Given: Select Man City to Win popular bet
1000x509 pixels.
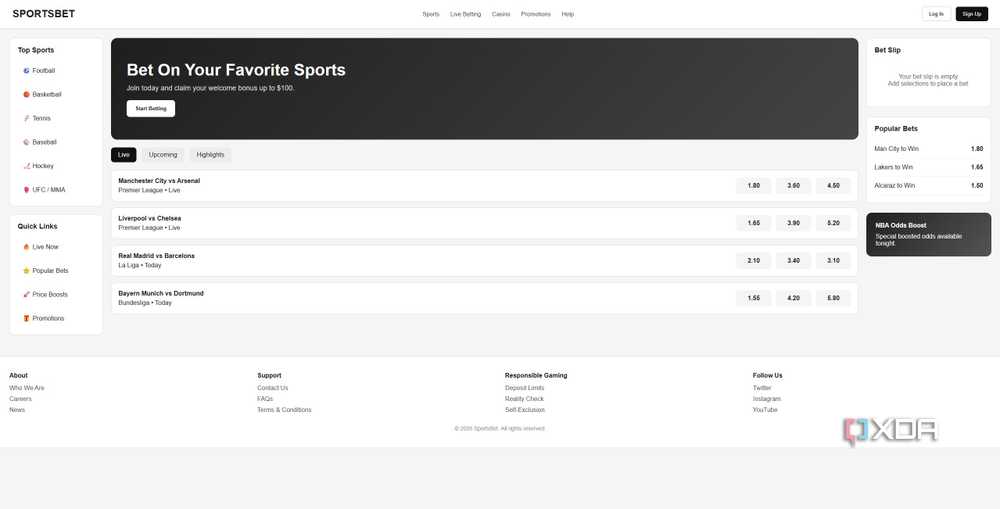Looking at the screenshot, I should tap(929, 149).
